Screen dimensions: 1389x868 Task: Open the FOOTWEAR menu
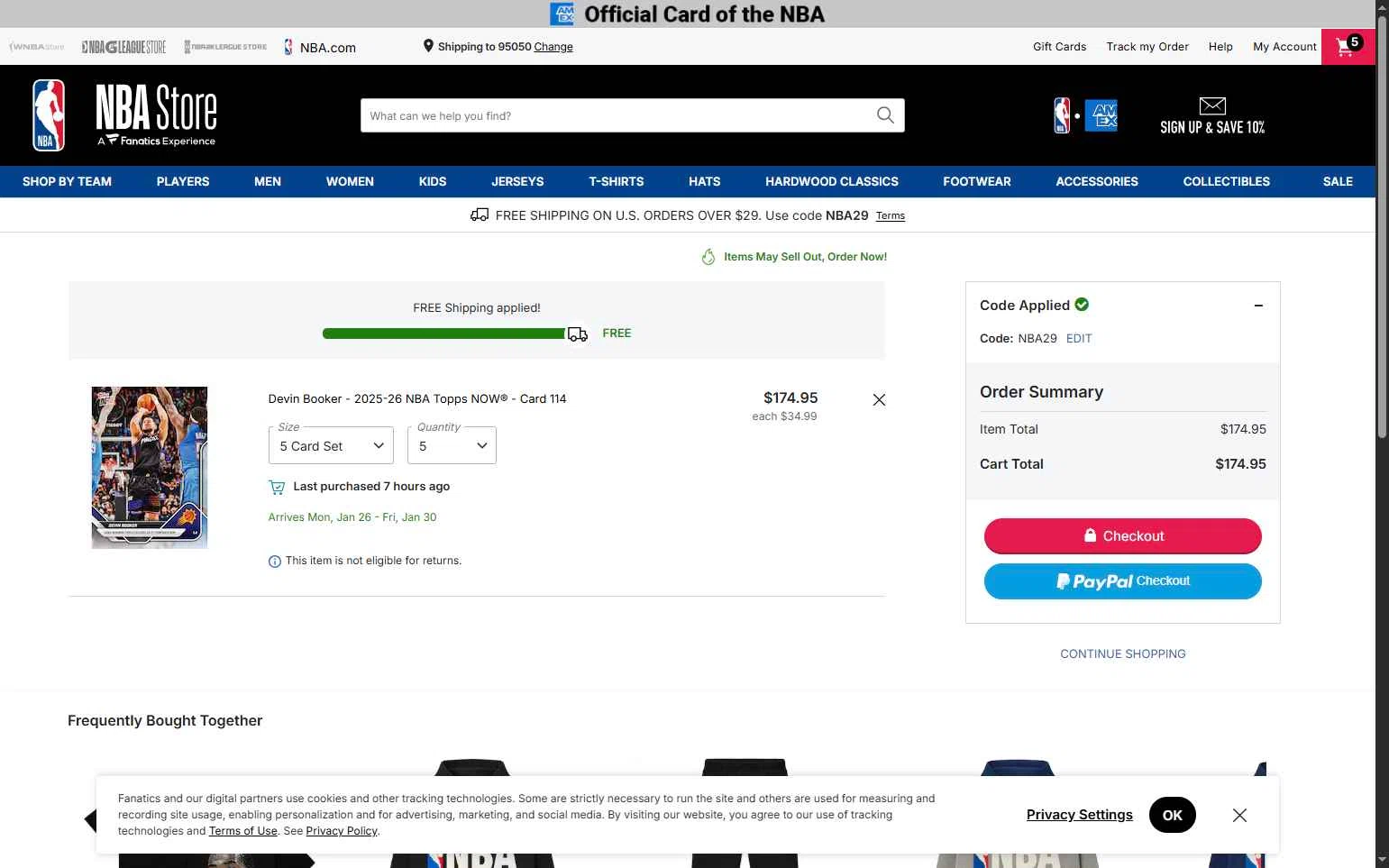(x=977, y=181)
